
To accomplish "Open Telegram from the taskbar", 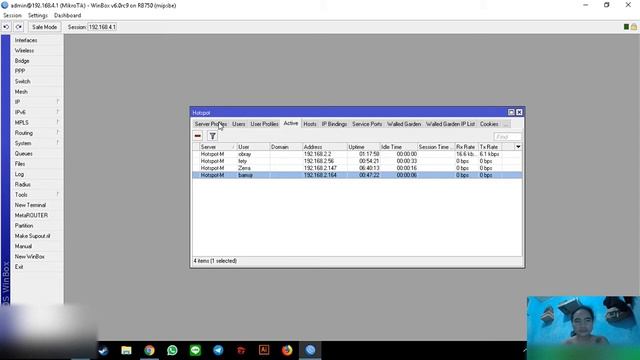I will pos(218,350).
